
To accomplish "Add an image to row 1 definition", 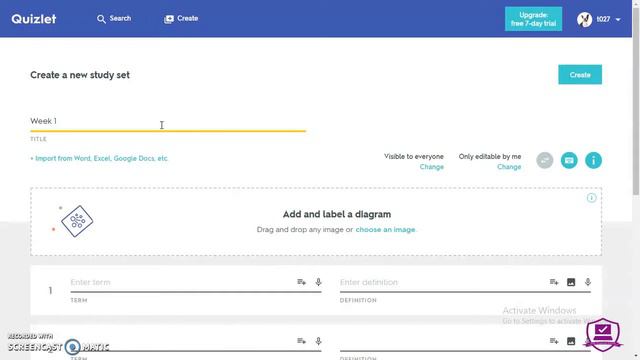I will pos(571,282).
